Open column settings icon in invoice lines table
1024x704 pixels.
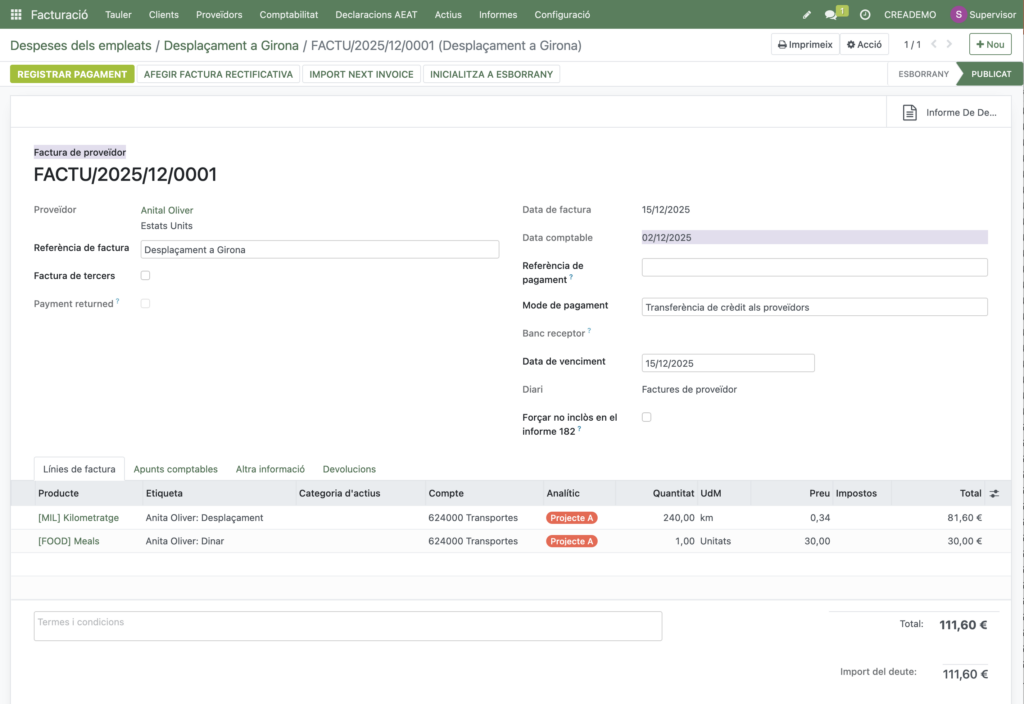coord(994,493)
